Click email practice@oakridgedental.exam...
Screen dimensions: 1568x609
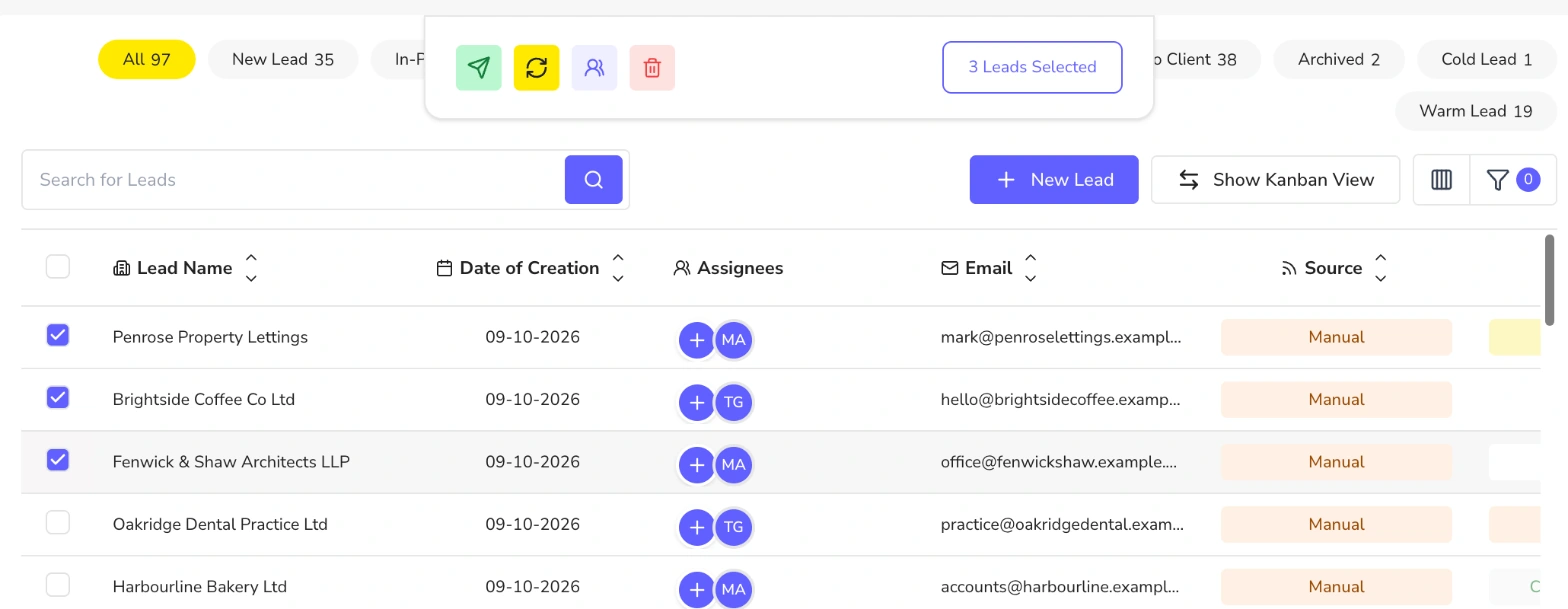pyautogui.click(x=1062, y=524)
